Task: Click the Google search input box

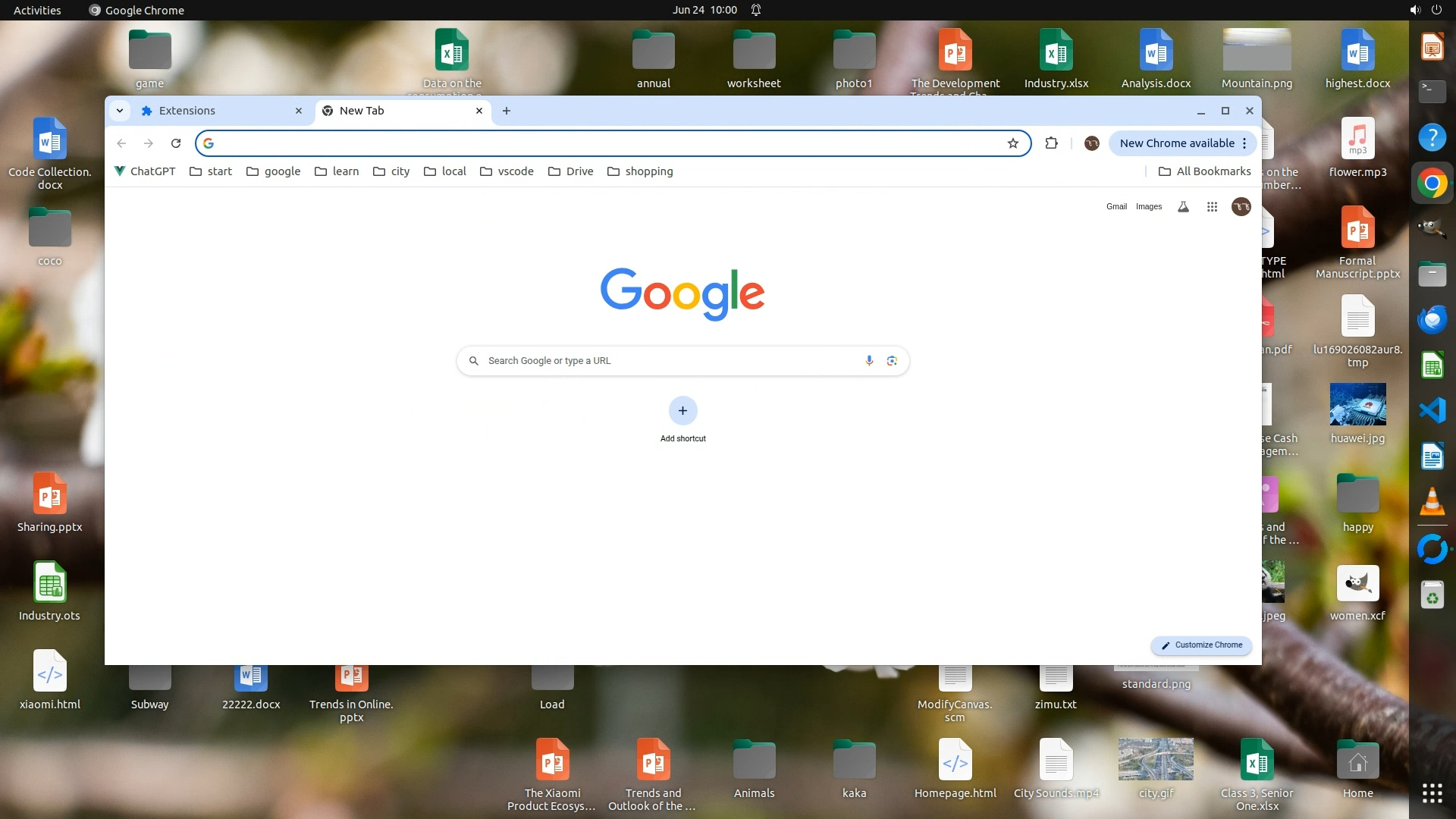Action: 667,361
